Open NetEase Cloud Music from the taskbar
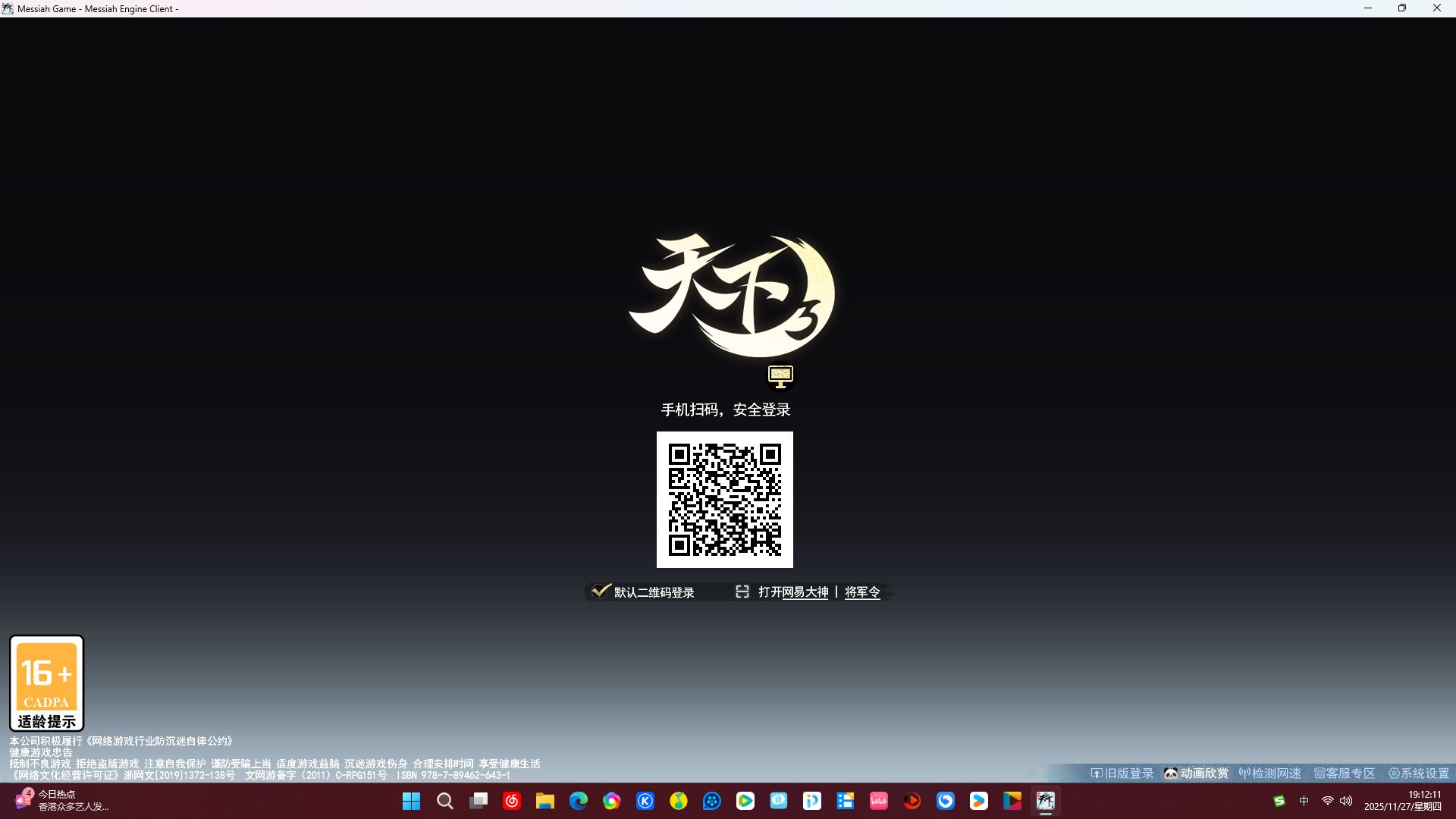The height and width of the screenshot is (819, 1456). [x=512, y=802]
